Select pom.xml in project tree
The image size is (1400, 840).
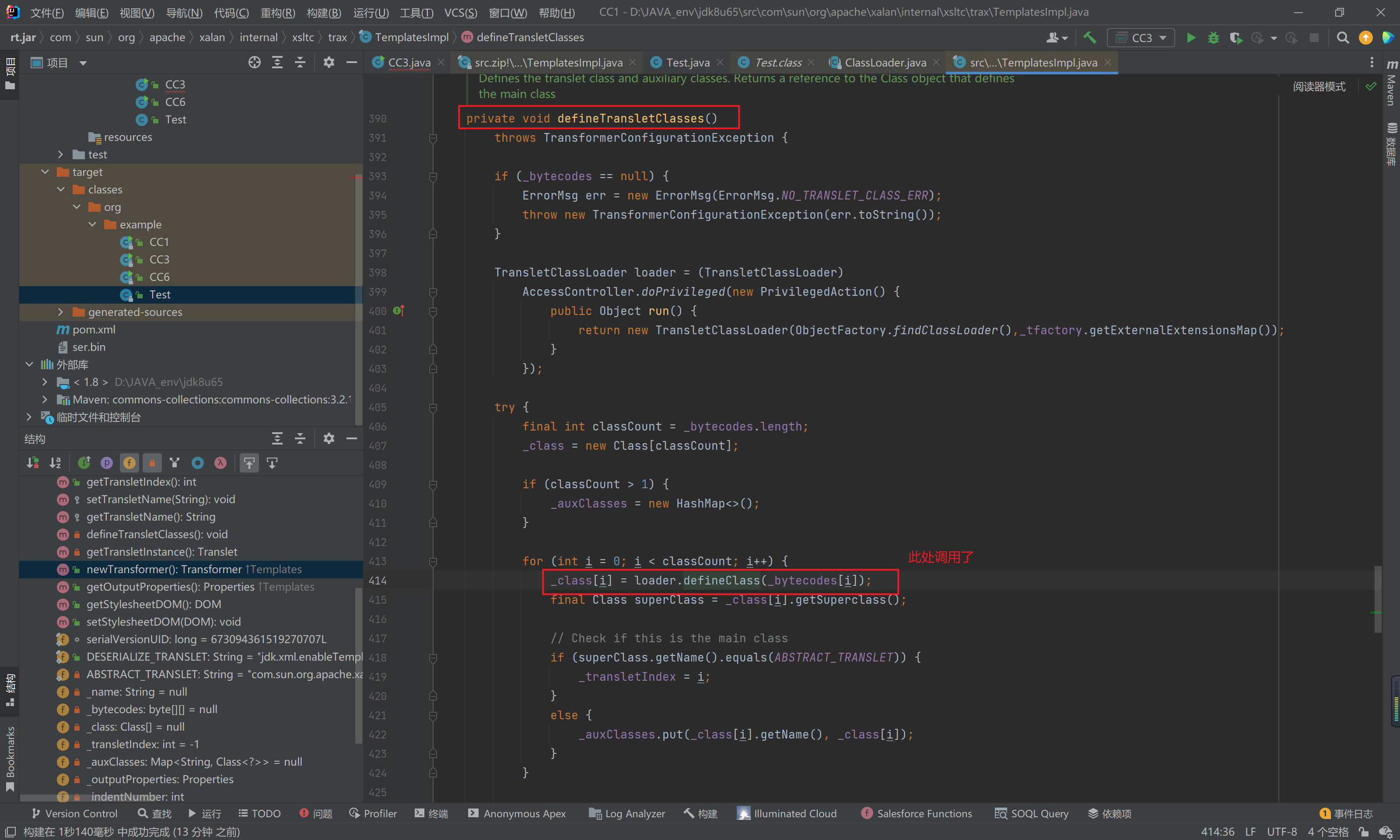pyautogui.click(x=93, y=329)
